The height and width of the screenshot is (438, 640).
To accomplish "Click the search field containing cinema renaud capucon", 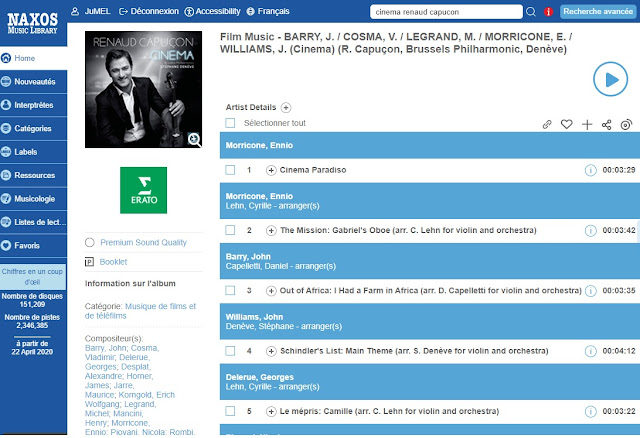I will pyautogui.click(x=446, y=12).
